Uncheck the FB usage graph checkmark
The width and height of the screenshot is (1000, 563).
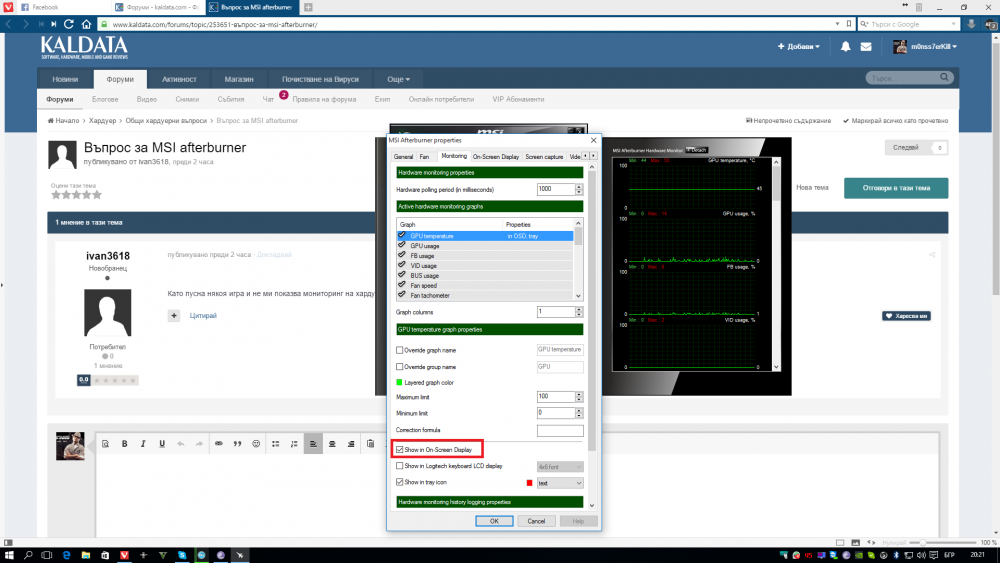402,255
